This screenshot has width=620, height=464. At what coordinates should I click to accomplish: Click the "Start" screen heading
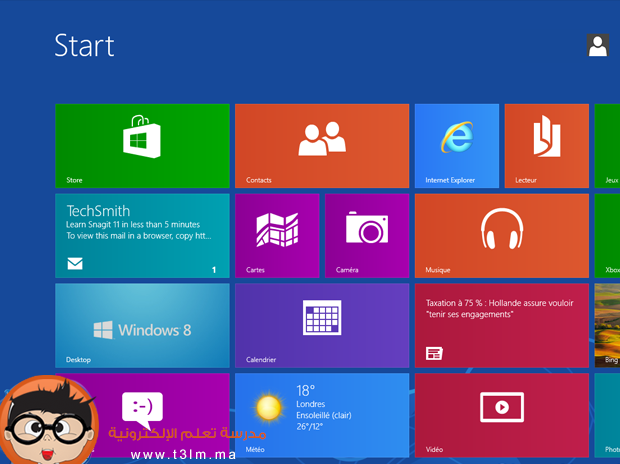(84, 45)
